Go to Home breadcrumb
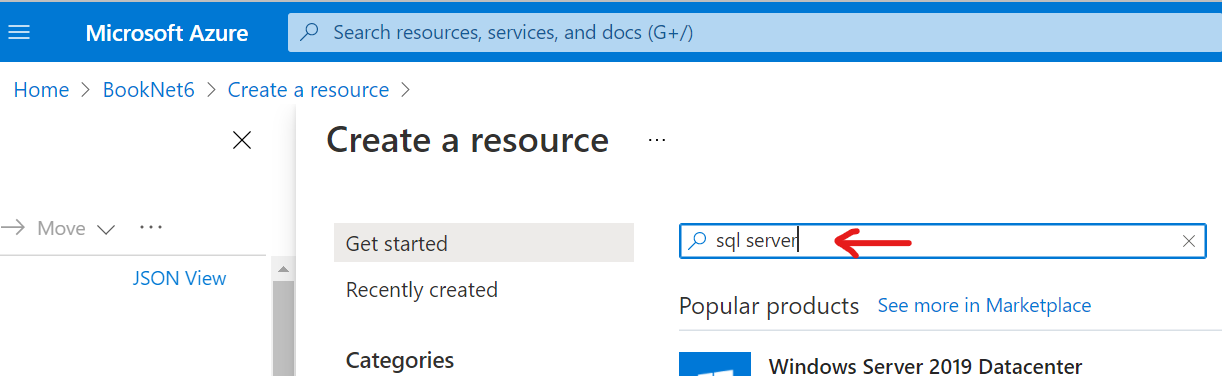Viewport: 1222px width, 376px height. coord(41,90)
